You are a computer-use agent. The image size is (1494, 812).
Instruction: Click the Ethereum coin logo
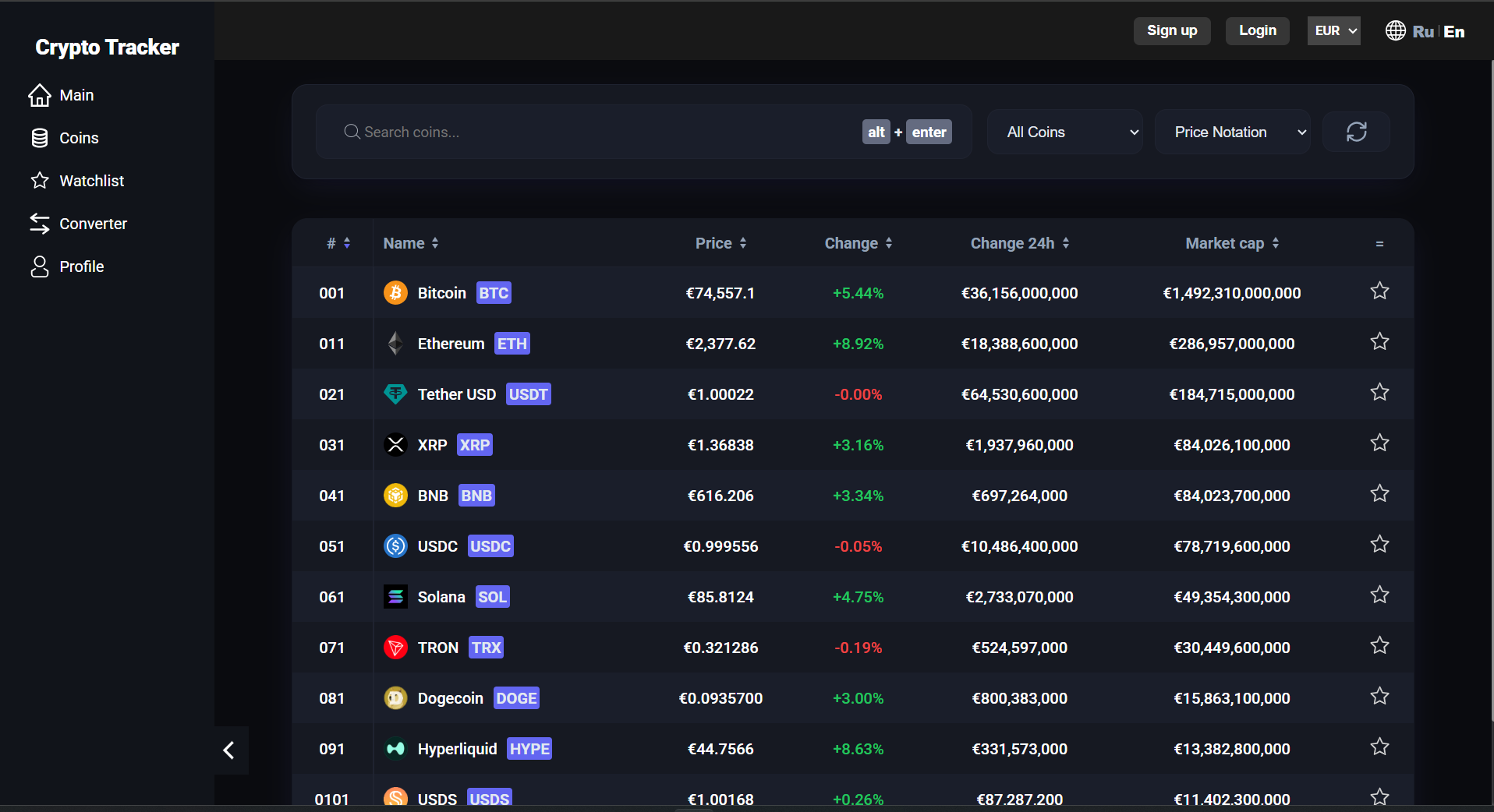point(395,344)
